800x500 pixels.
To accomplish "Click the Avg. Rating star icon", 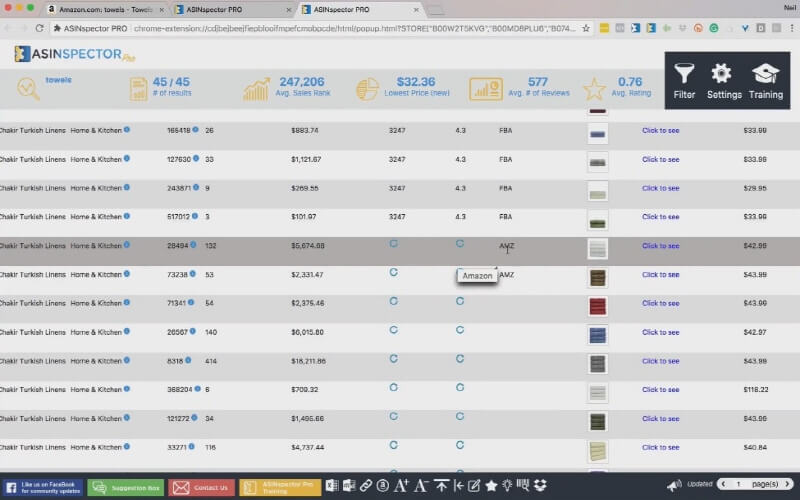I will [594, 89].
